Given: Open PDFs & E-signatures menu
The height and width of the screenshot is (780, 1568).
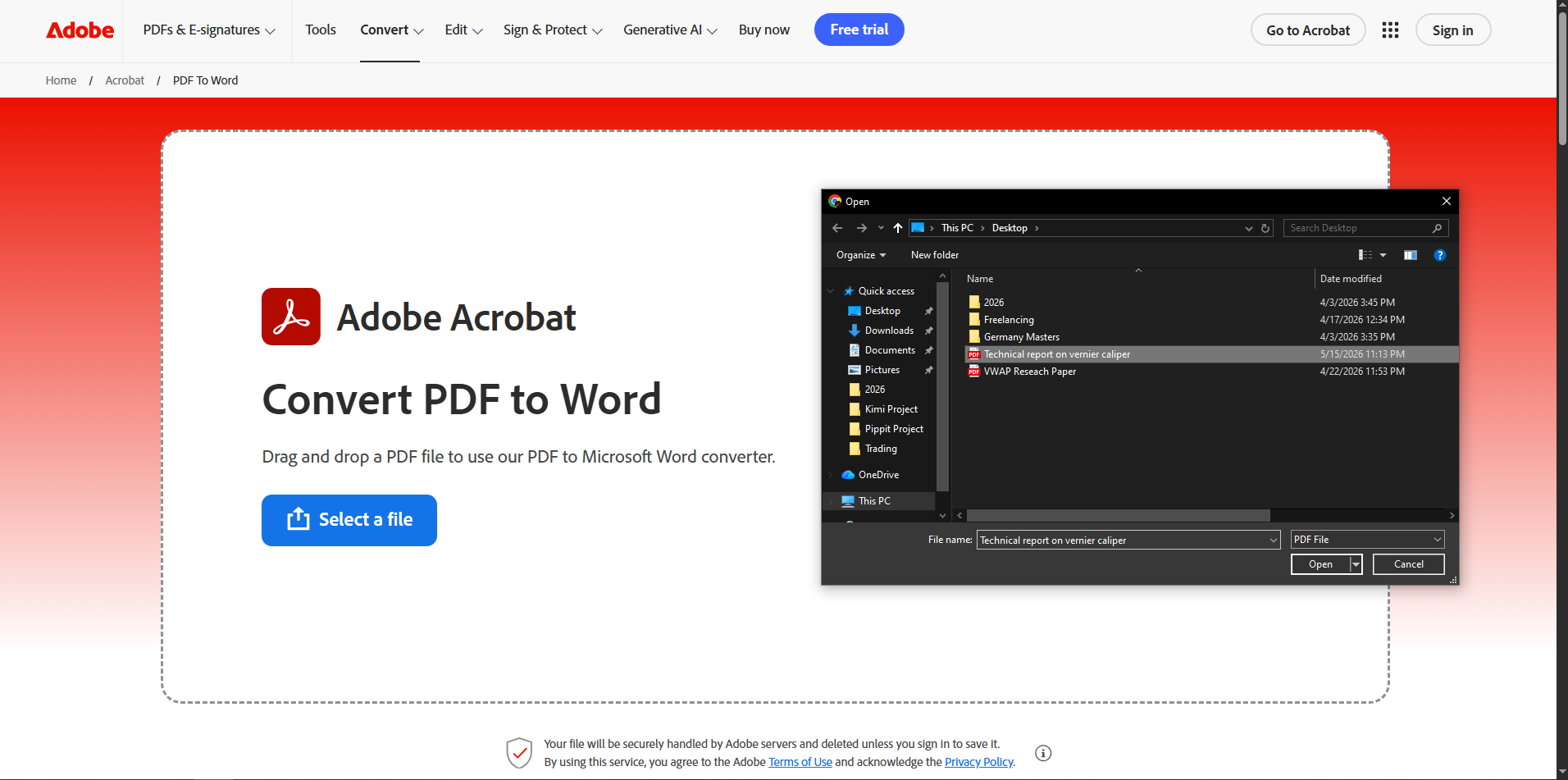Looking at the screenshot, I should pos(209,30).
